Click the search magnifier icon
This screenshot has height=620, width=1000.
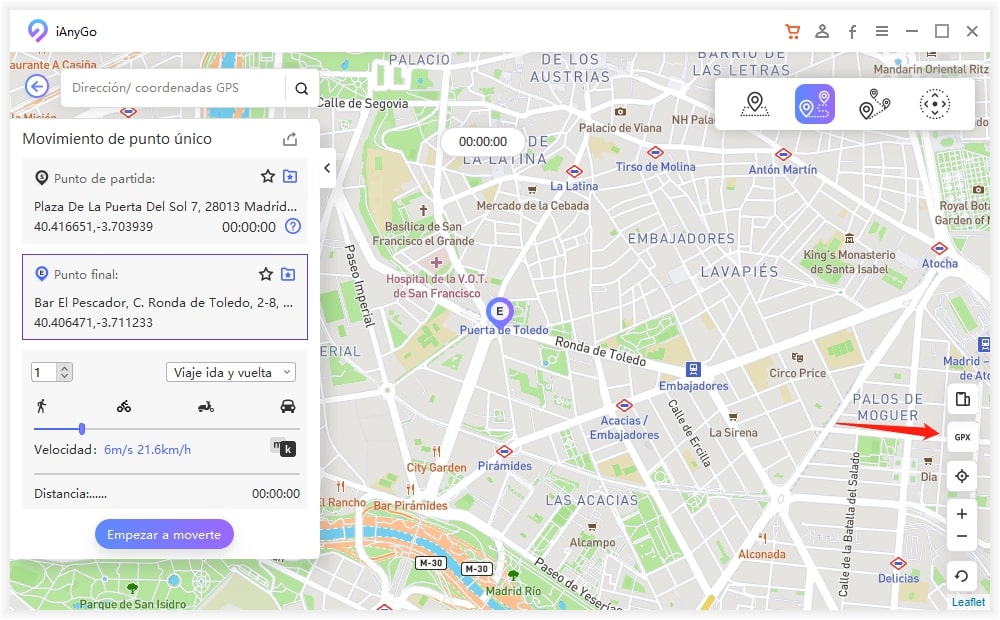tap(302, 88)
